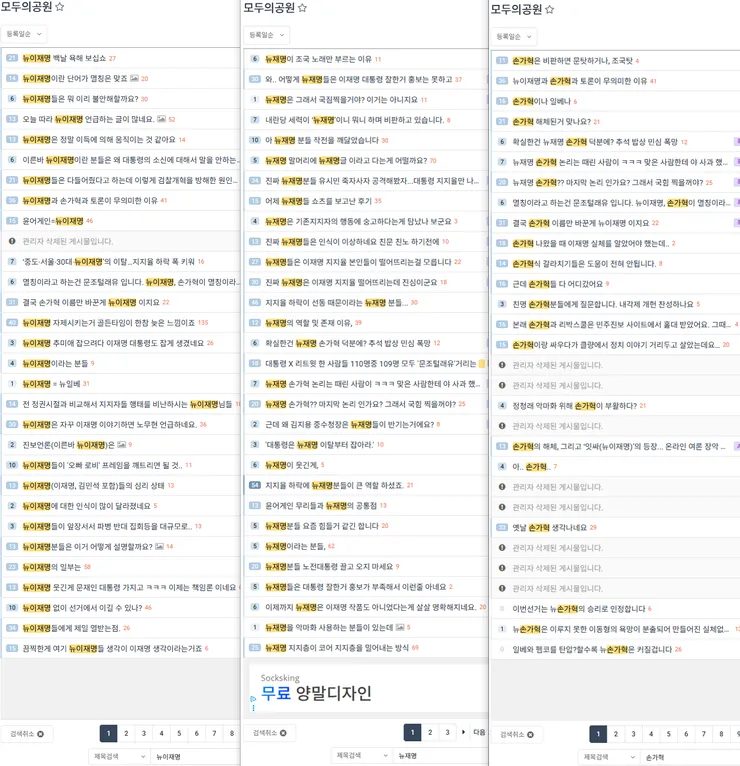Open post '뉴이재명이라는 분들' in left panel
Screen dimensions: 740x766
click(x=55, y=363)
